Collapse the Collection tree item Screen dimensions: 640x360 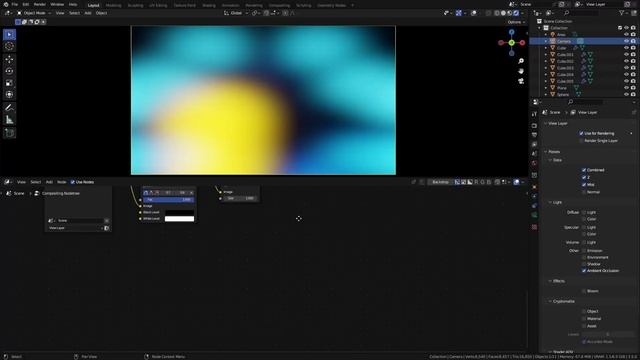tap(540, 28)
